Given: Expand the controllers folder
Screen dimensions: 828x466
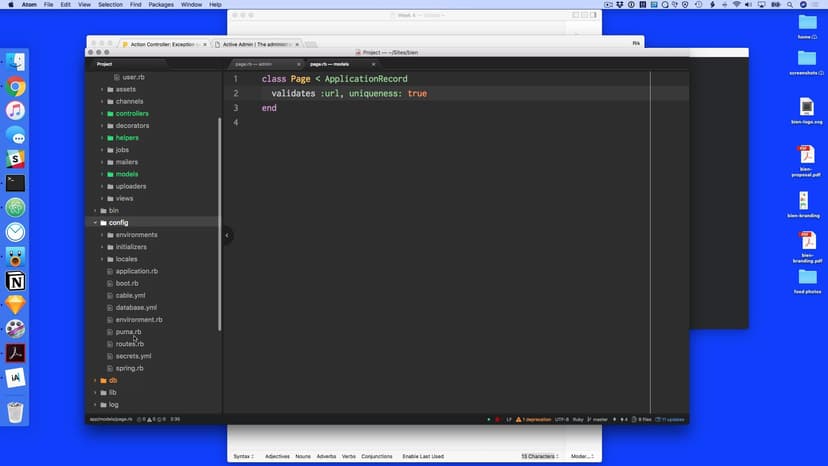Looking at the screenshot, I should click(x=102, y=114).
